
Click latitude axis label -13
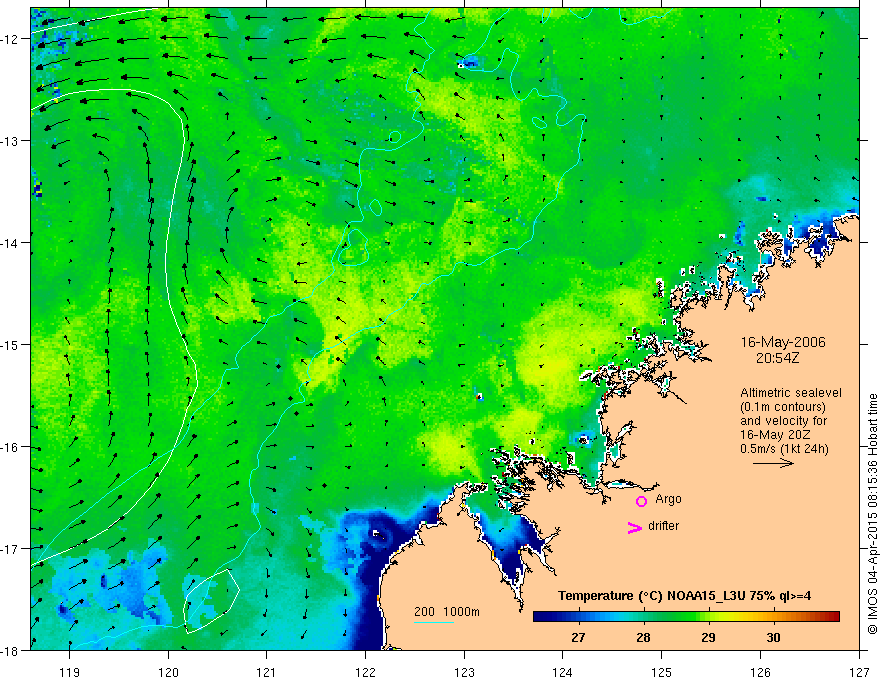(x=10, y=141)
